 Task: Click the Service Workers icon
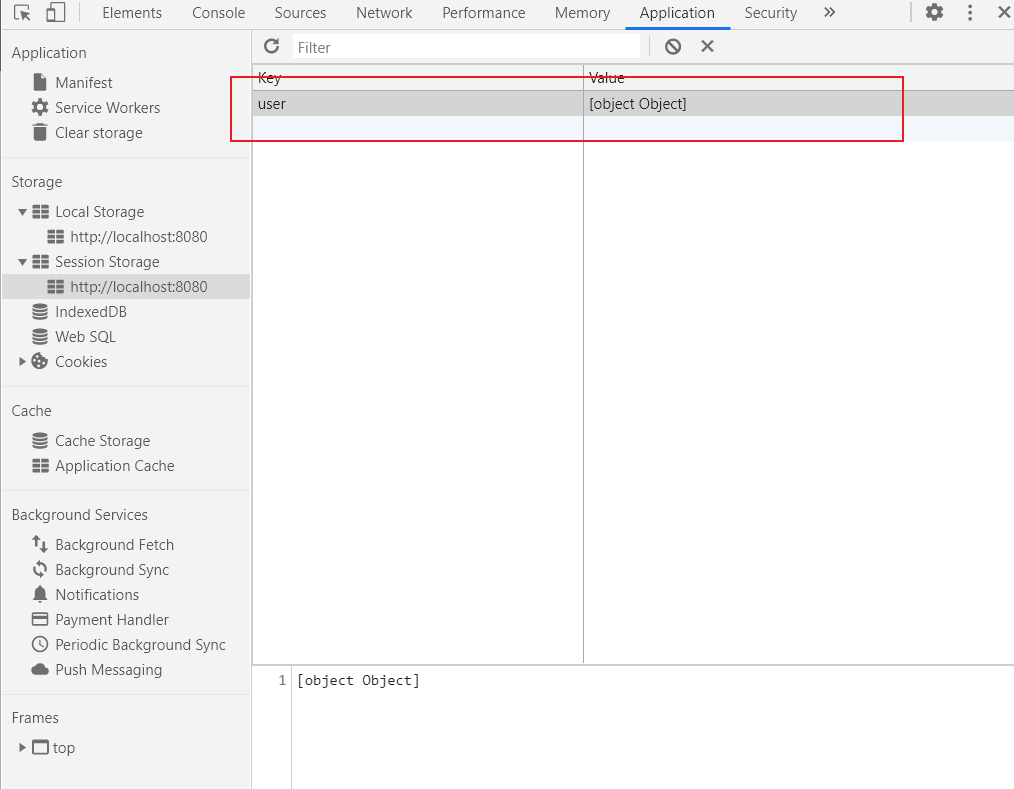click(38, 107)
